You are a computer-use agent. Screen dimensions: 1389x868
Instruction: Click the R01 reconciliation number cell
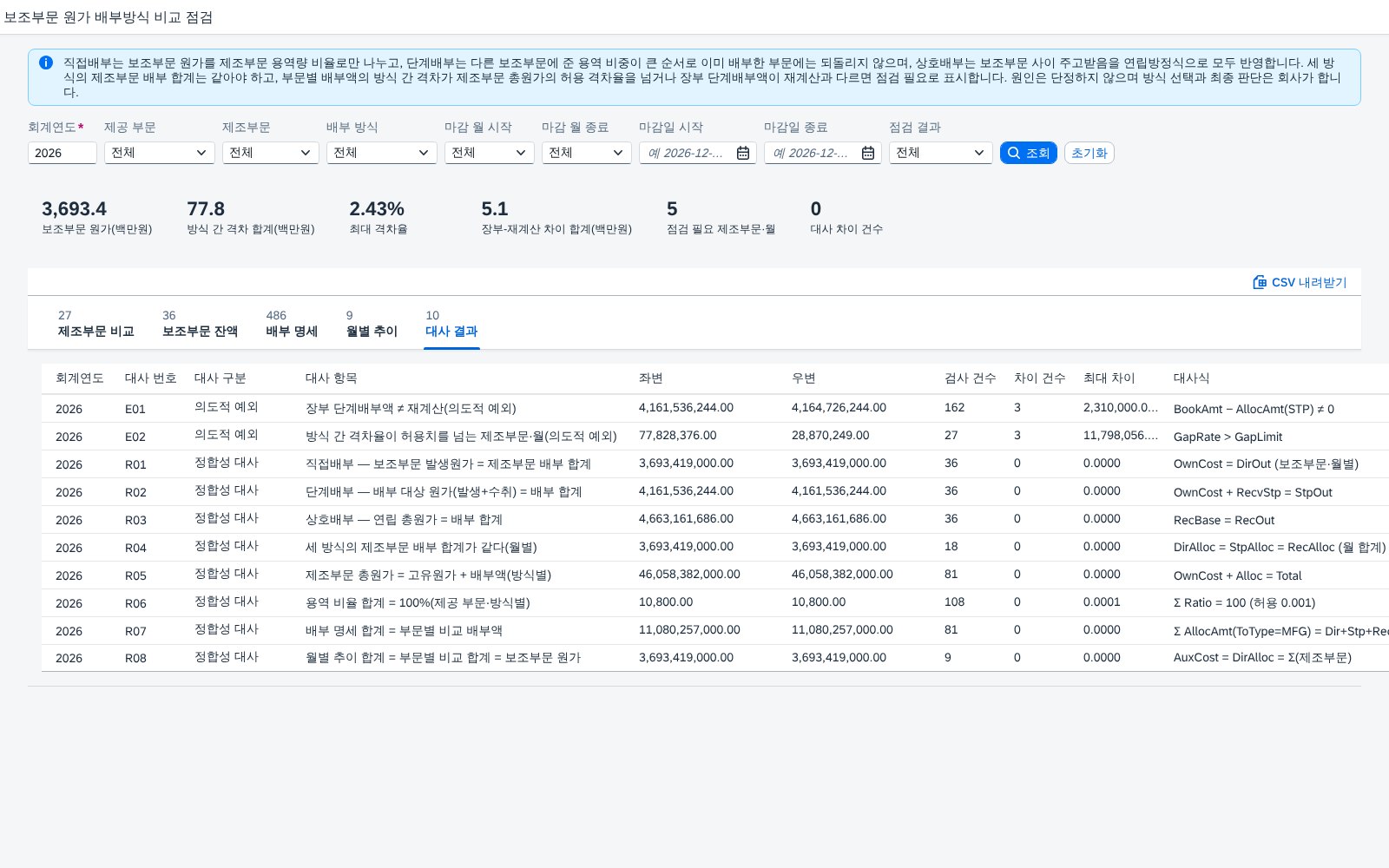(135, 464)
